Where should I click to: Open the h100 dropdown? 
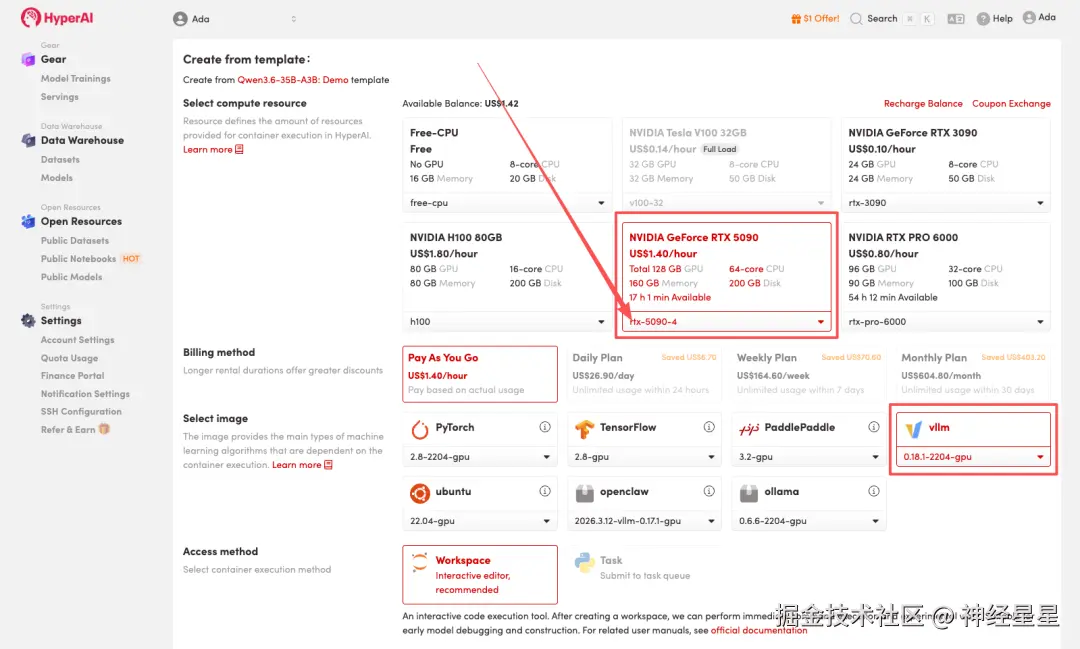(507, 322)
